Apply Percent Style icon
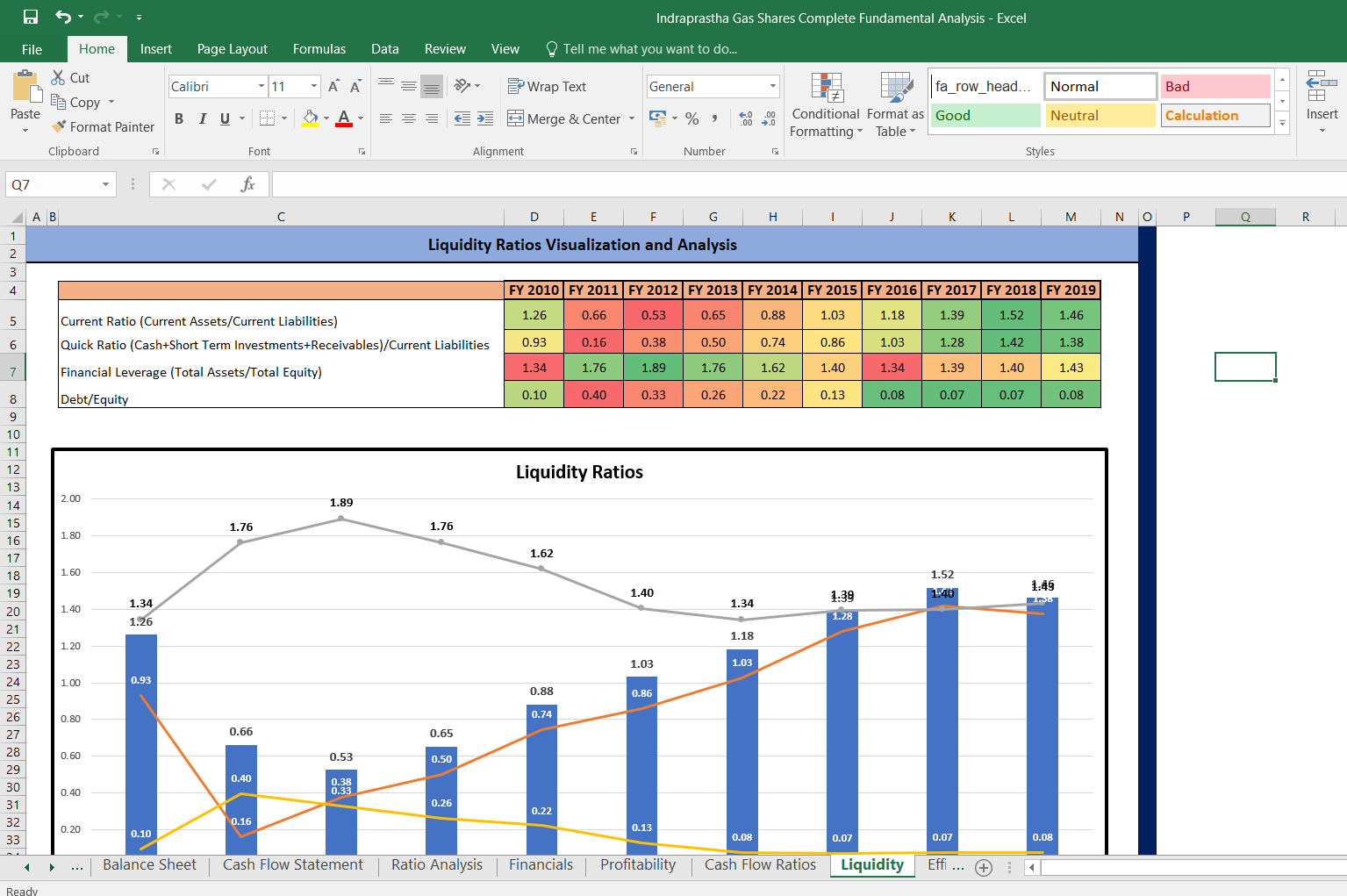Screen dimensions: 1347x896 692,118
